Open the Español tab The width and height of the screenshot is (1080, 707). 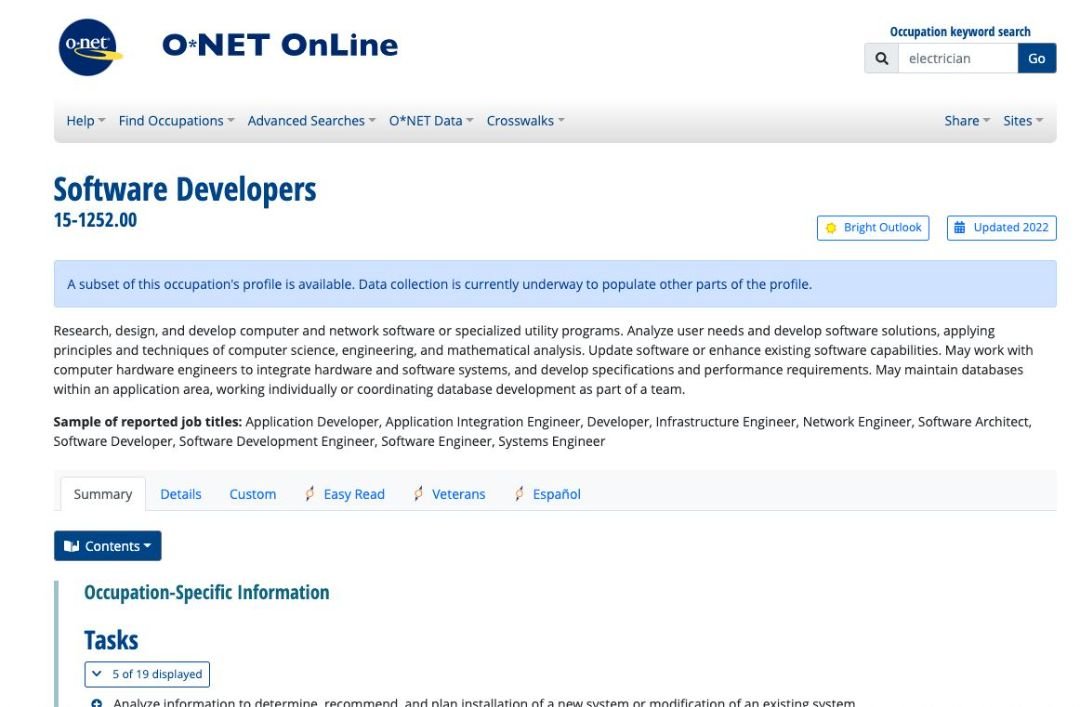(547, 494)
